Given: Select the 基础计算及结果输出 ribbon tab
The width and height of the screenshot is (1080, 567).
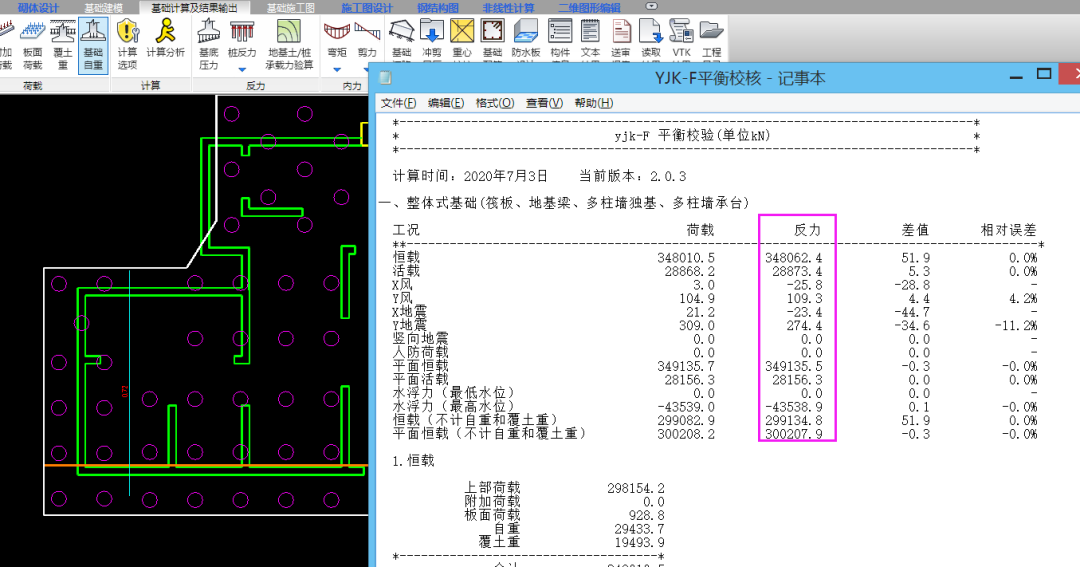Looking at the screenshot, I should tap(194, 8).
